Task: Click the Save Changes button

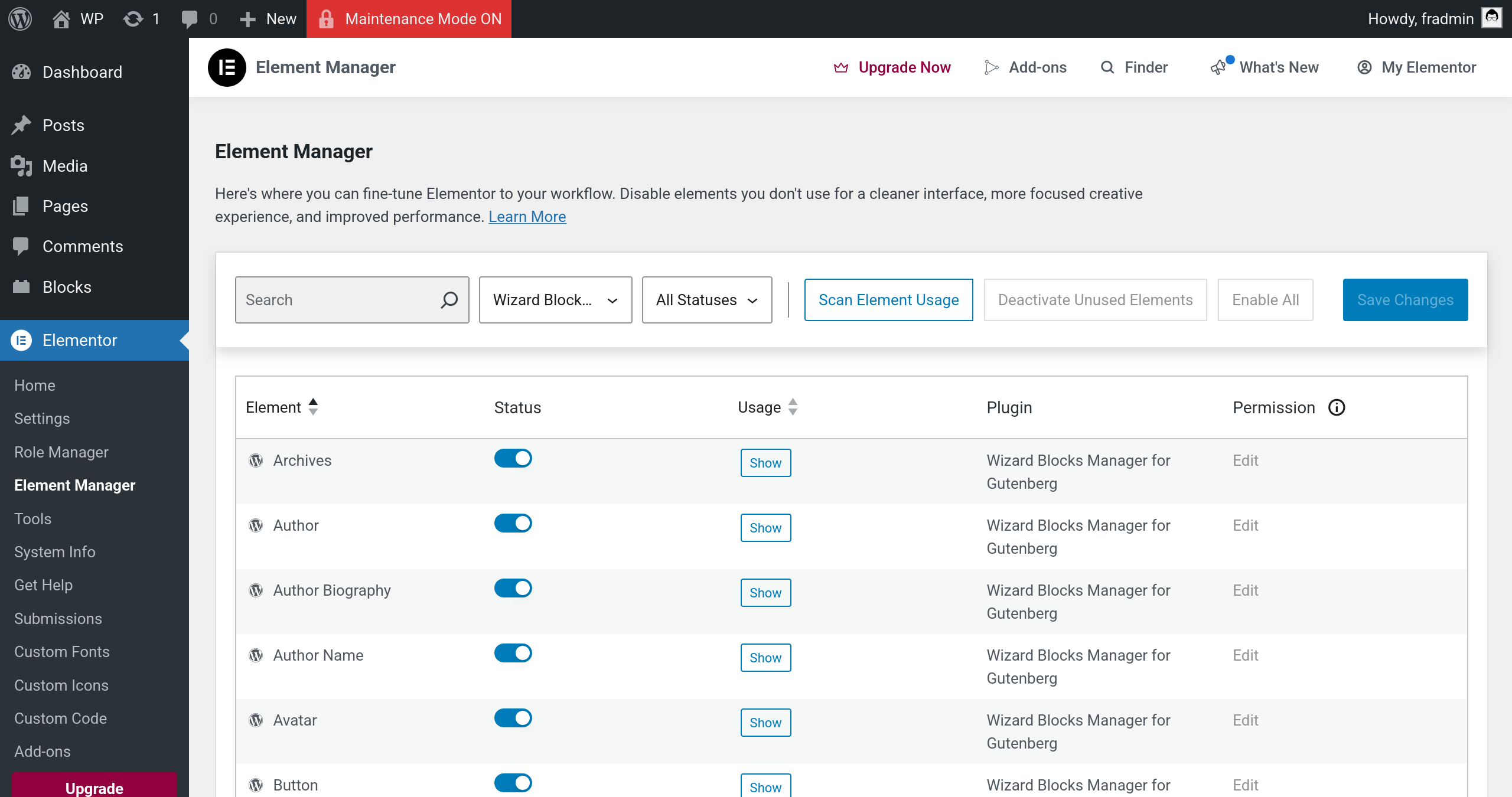Action: 1406,300
